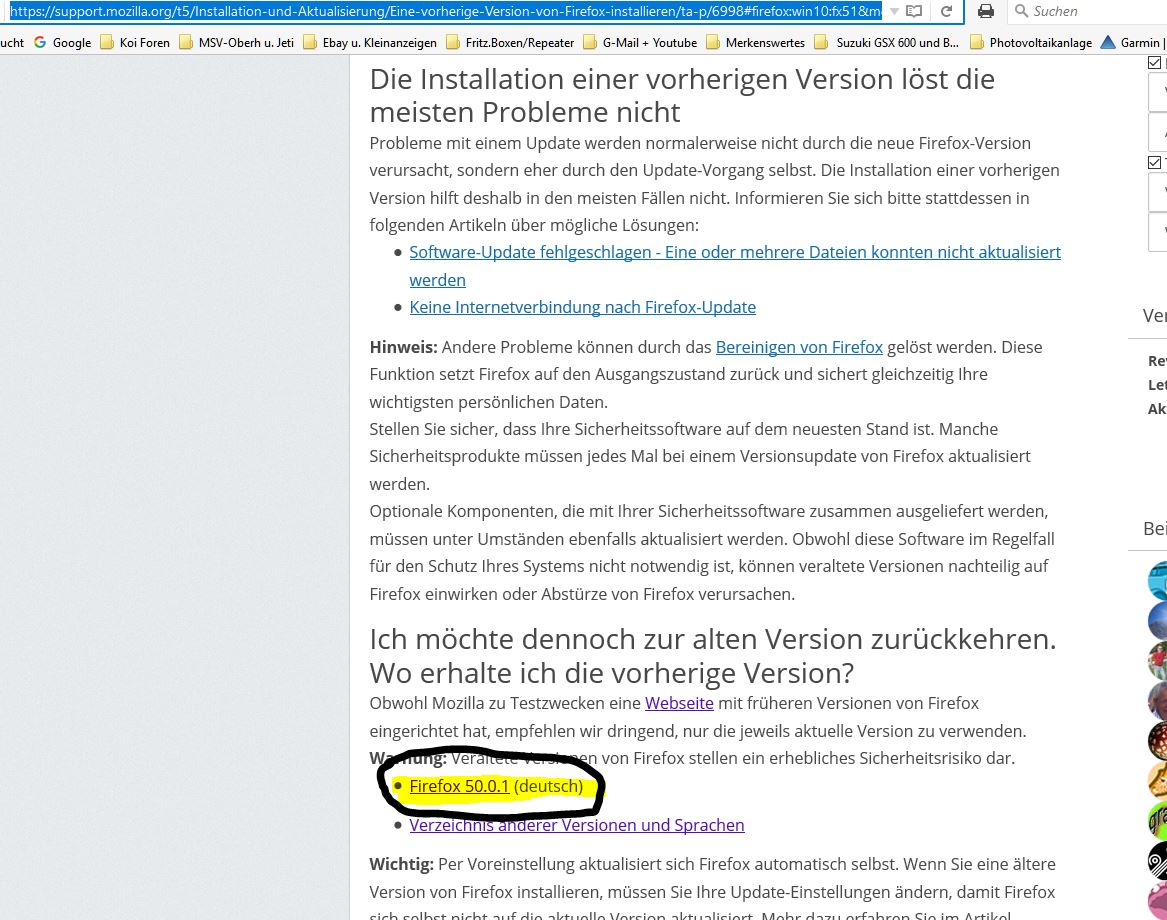Screen dimensions: 1167x920
Task: Click the search magnifier icon
Action: point(1020,11)
